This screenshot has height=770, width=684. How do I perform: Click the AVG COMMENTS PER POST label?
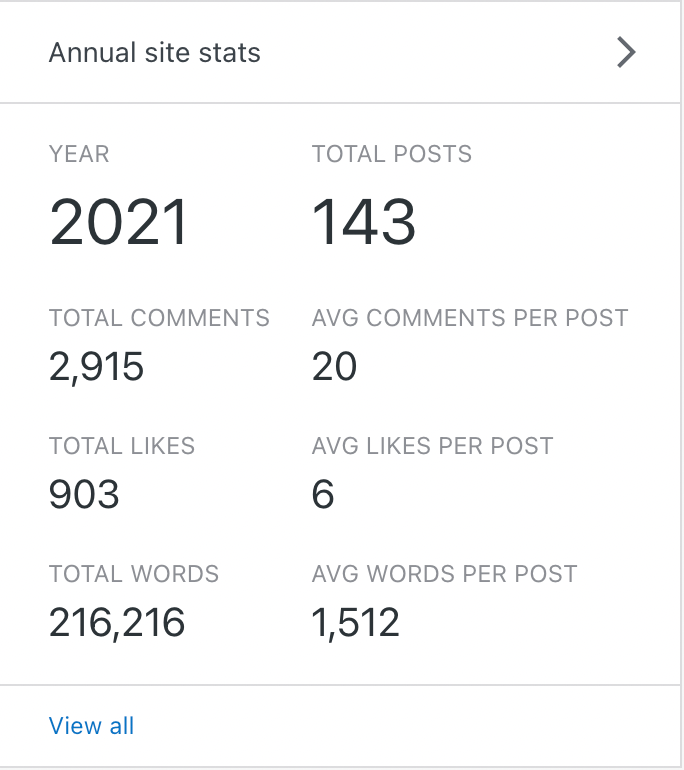(x=470, y=318)
